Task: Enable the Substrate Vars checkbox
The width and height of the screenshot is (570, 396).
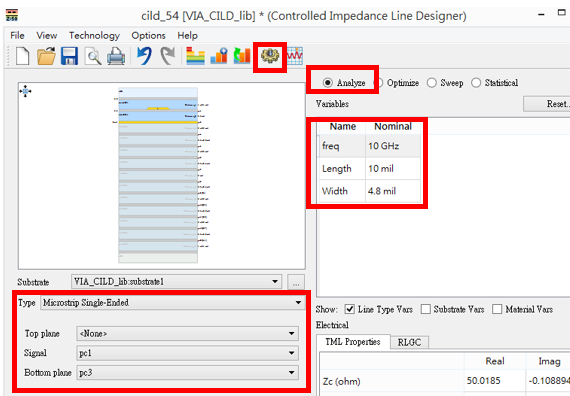Action: 425,309
